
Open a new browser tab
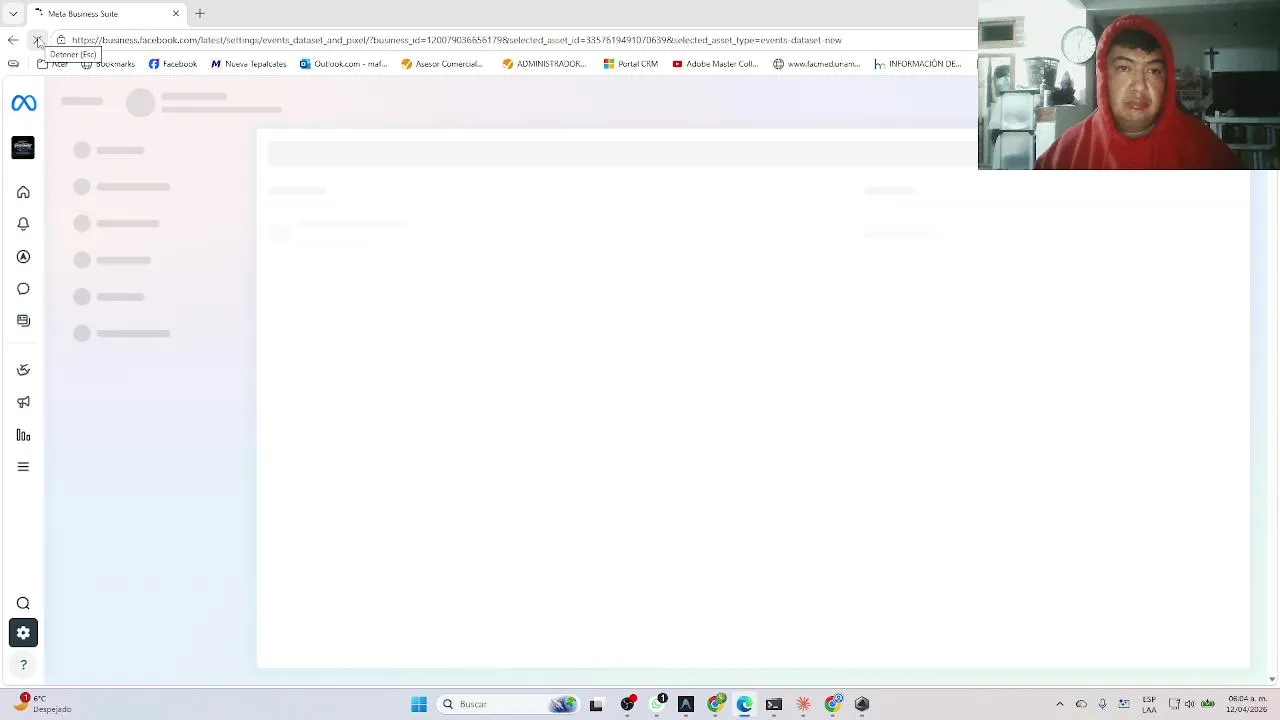coord(200,14)
